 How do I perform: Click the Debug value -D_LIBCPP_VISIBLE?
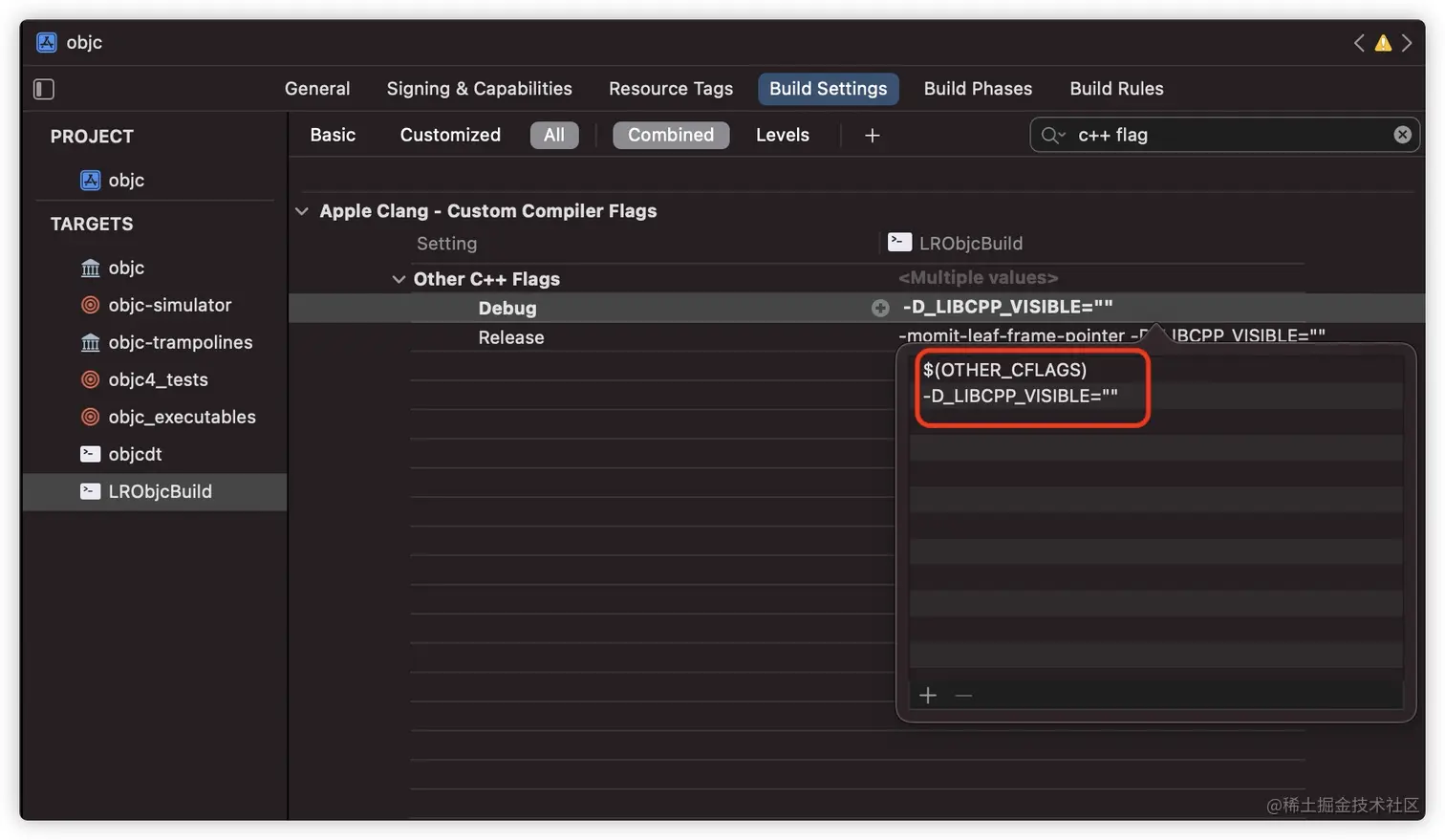click(x=1008, y=307)
